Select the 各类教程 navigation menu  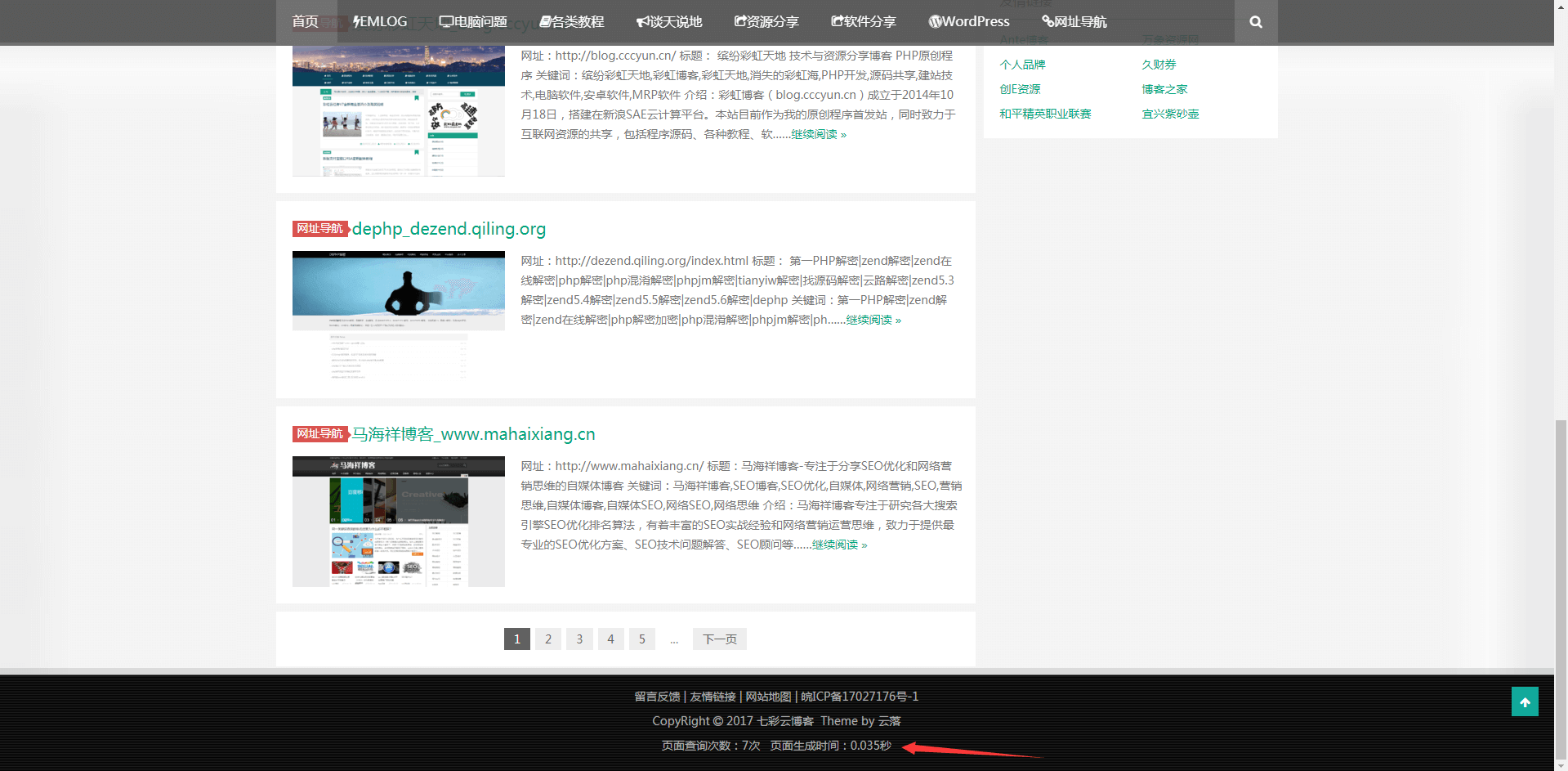point(572,22)
